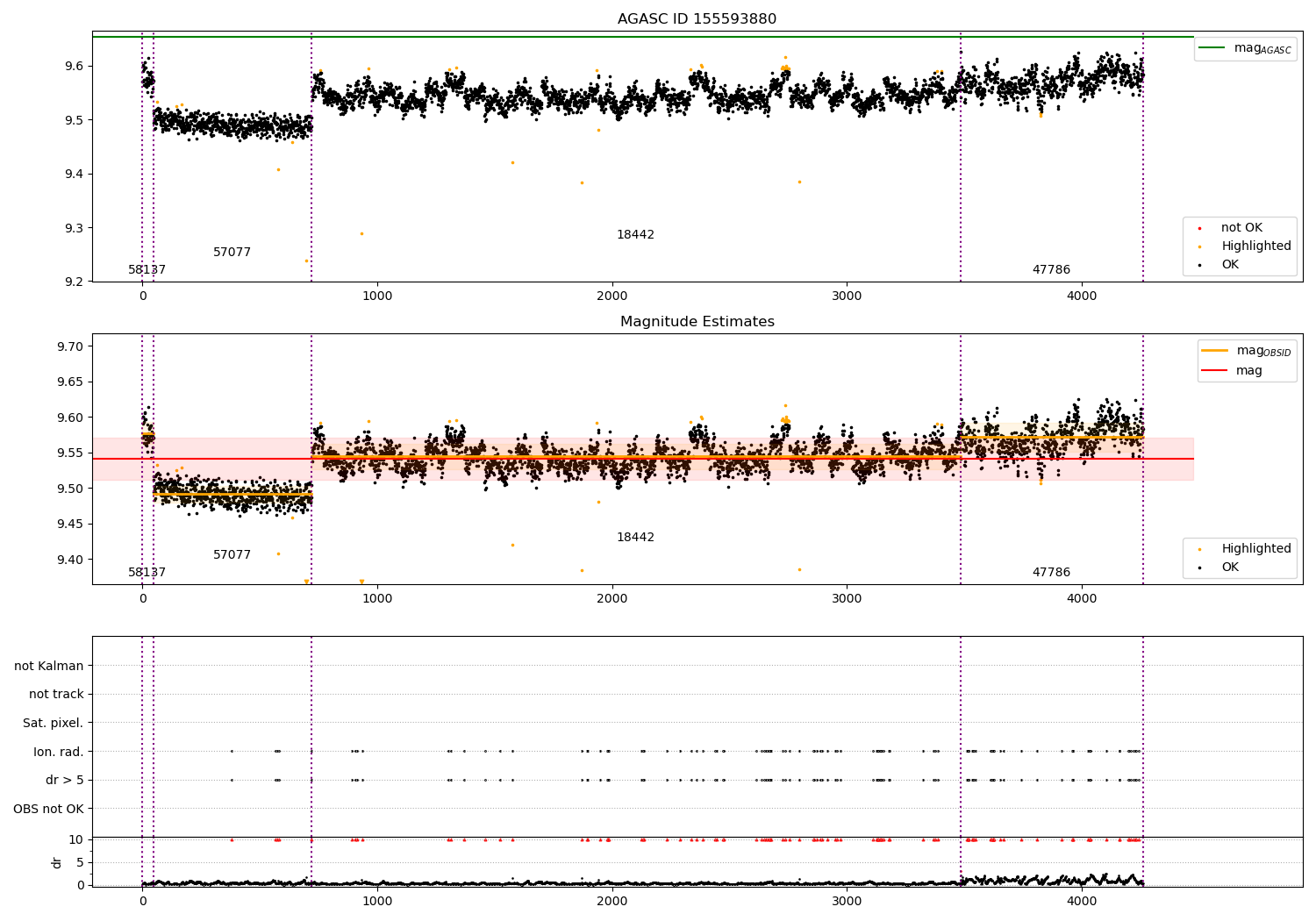
Task: Click obsid label 18442 in Magnitude Estimates plot
Action: point(635,538)
